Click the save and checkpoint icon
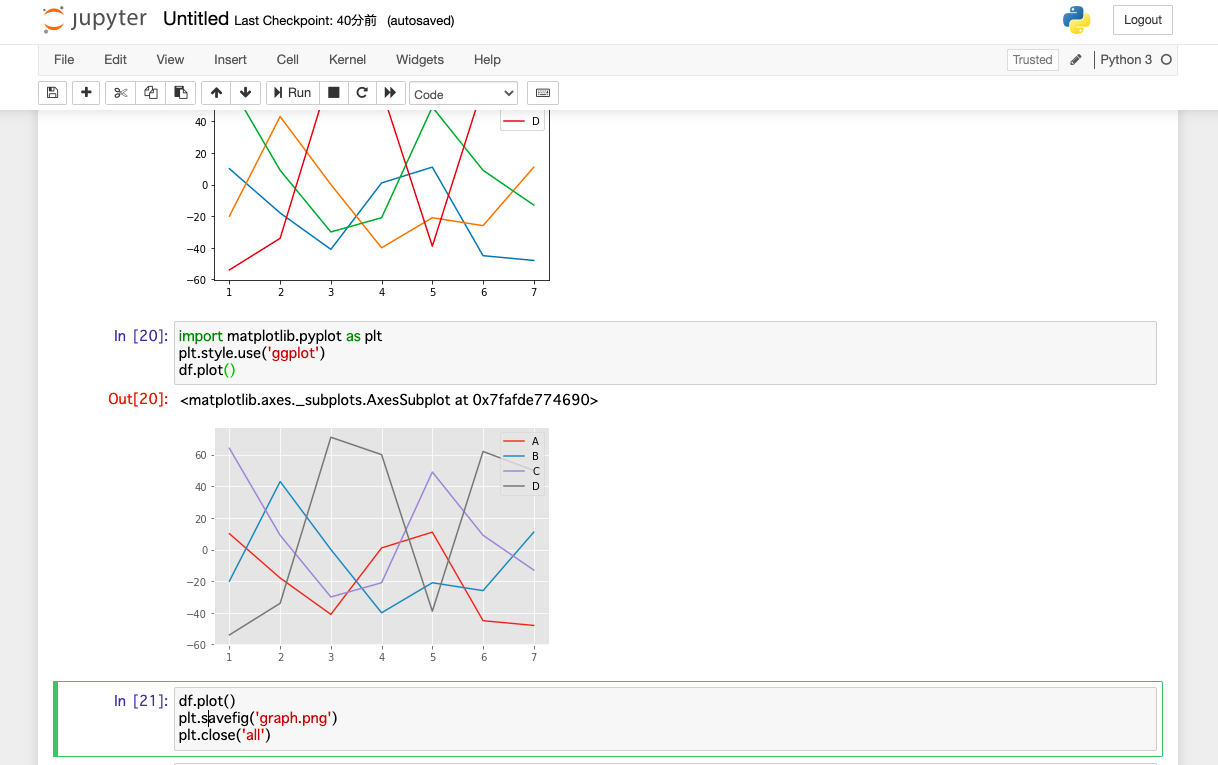 click(53, 93)
